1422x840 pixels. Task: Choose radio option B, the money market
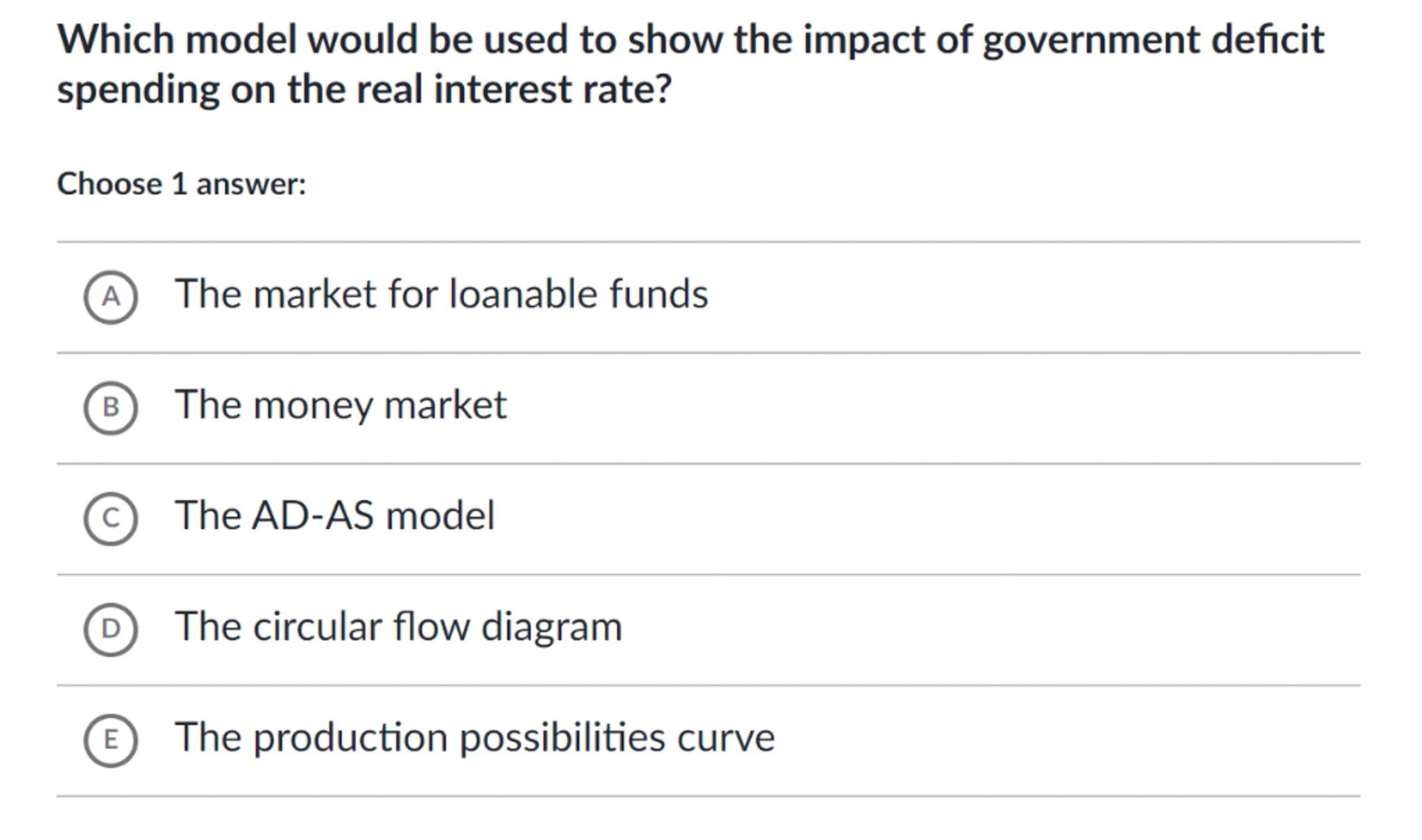(110, 408)
